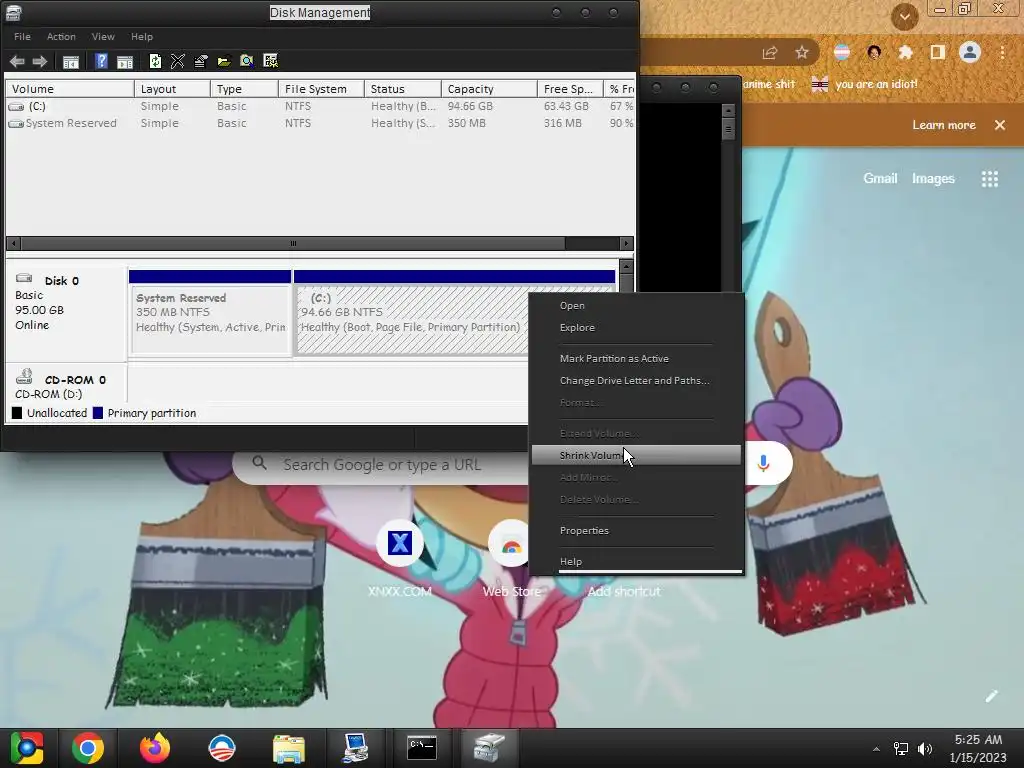Click the voice search microphone icon

click(x=763, y=464)
